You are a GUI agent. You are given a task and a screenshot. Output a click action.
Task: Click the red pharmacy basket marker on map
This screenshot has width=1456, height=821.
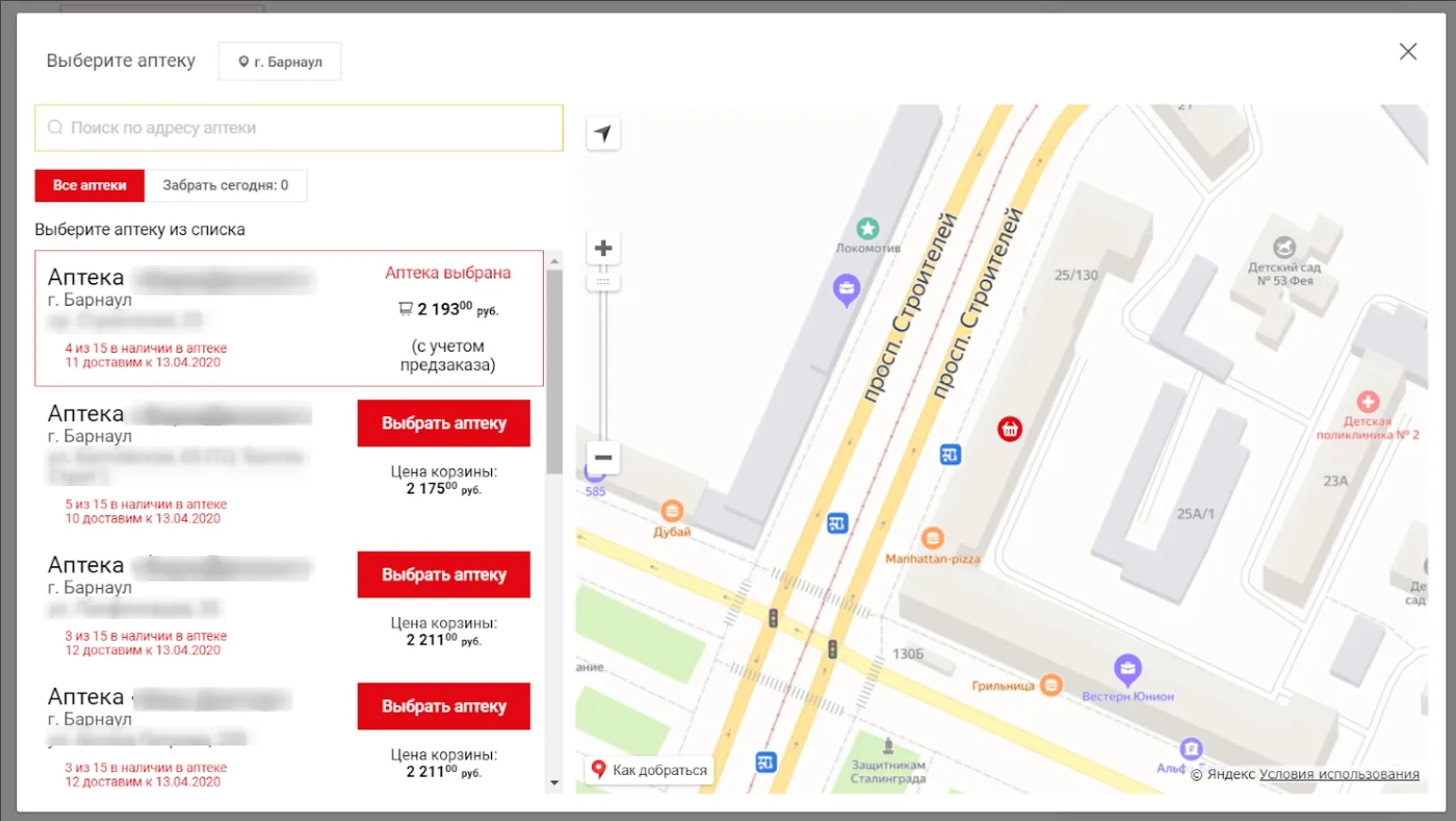(1009, 429)
